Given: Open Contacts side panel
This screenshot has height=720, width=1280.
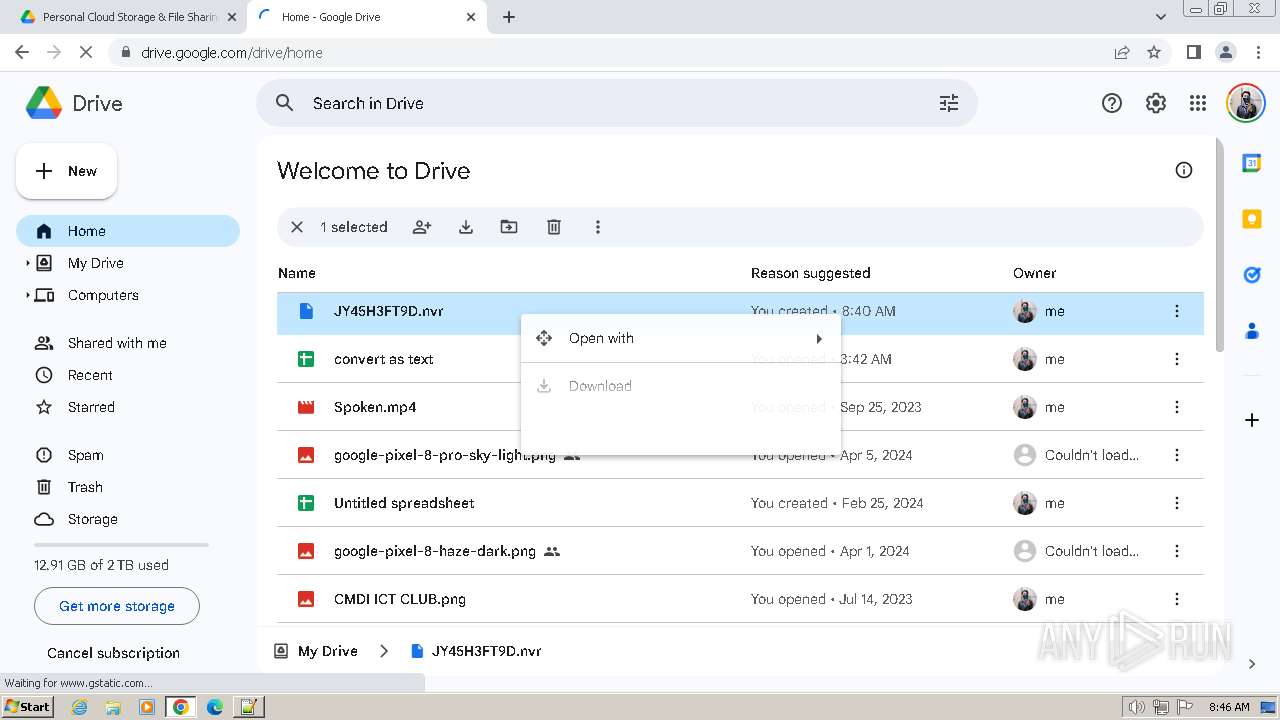Looking at the screenshot, I should click(1251, 331).
